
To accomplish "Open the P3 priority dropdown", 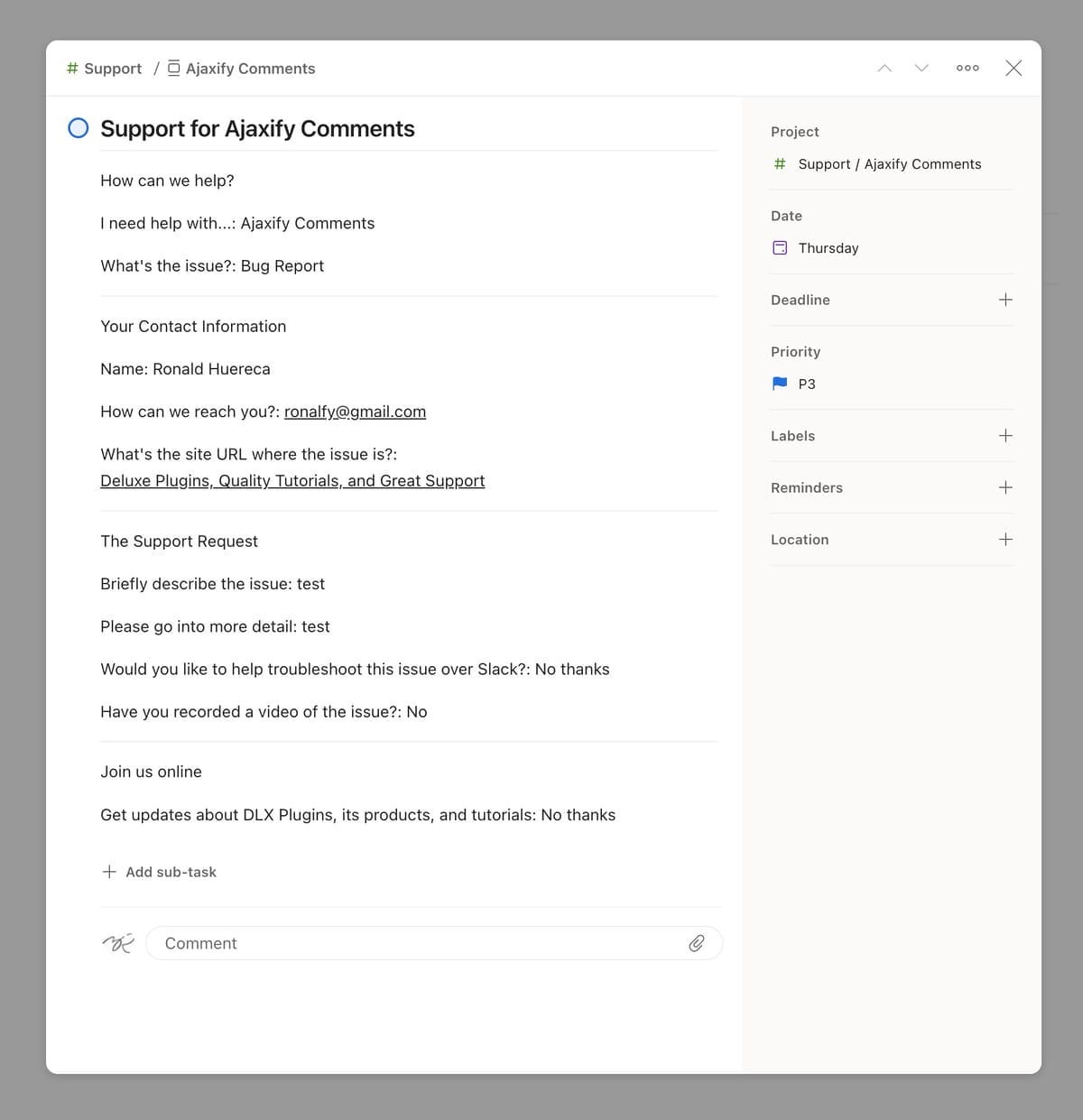I will 808,384.
